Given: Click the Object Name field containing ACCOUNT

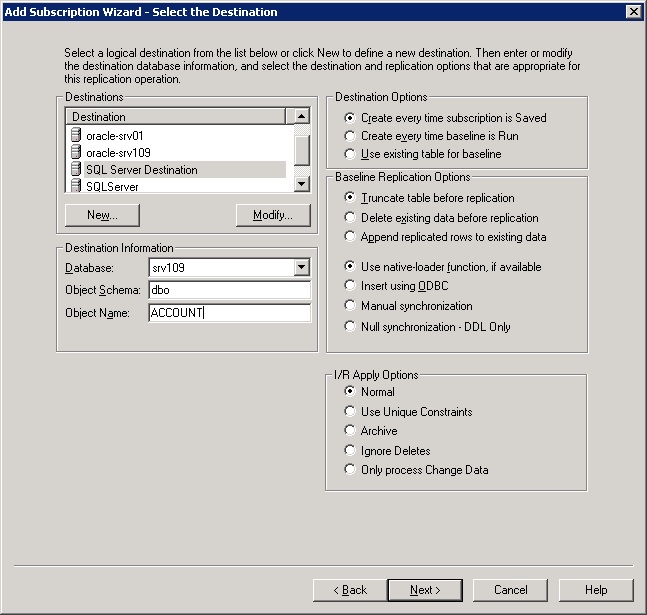Looking at the screenshot, I should tap(229, 313).
